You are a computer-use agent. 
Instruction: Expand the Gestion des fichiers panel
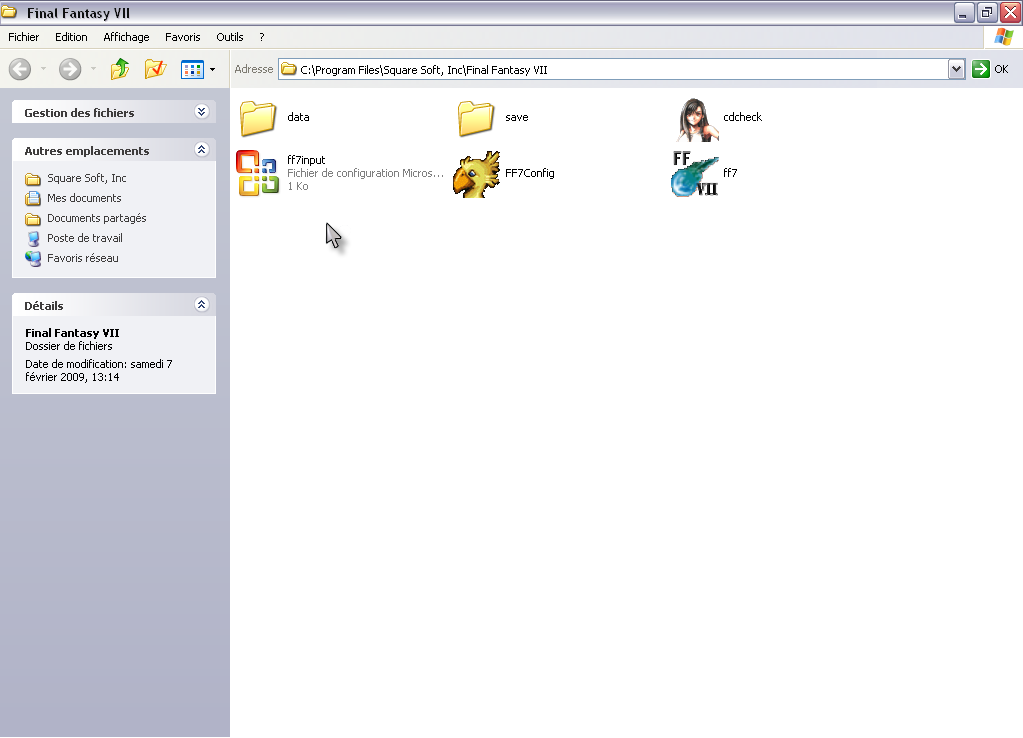202,112
